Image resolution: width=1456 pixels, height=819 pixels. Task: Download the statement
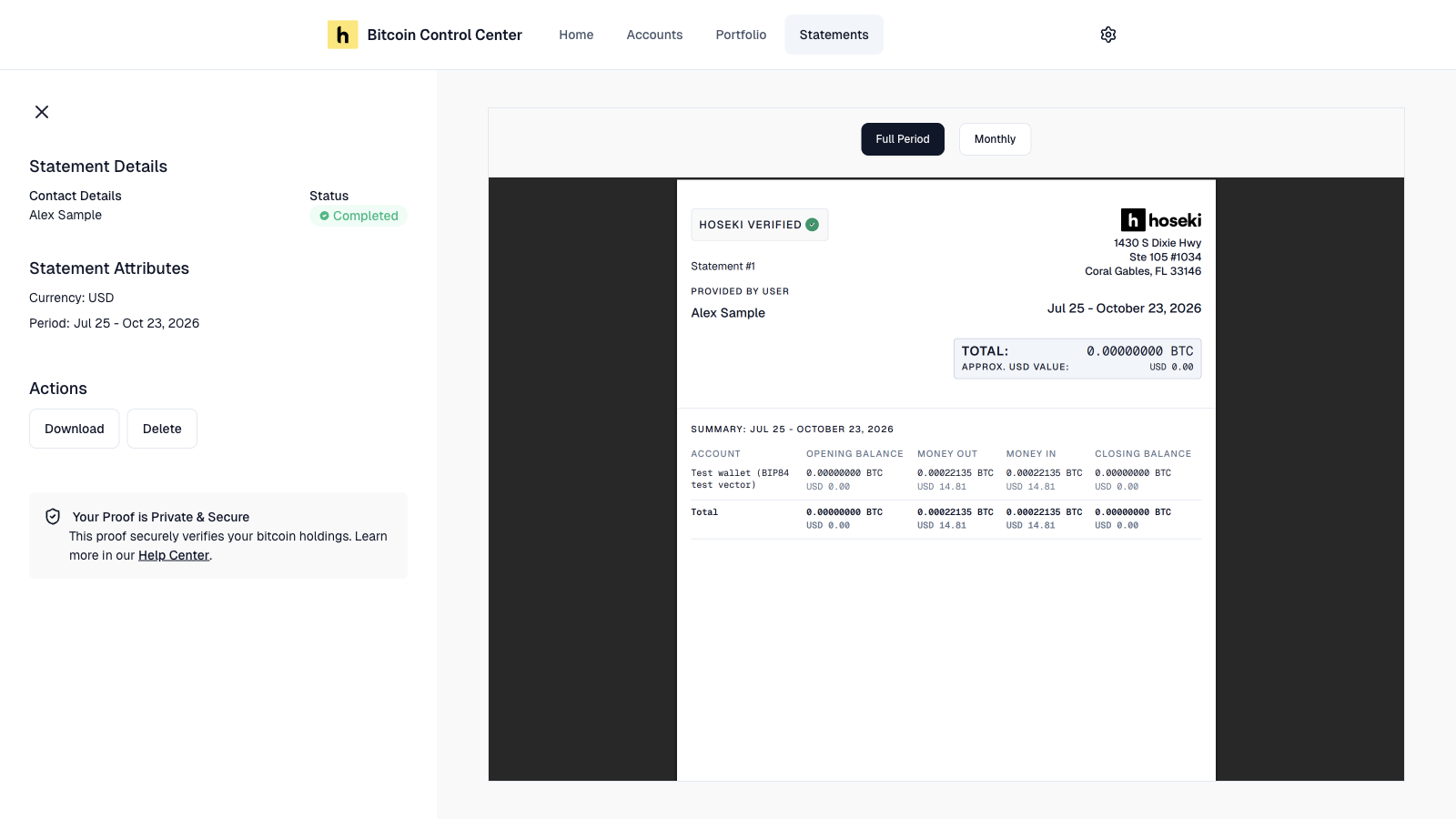tap(75, 429)
